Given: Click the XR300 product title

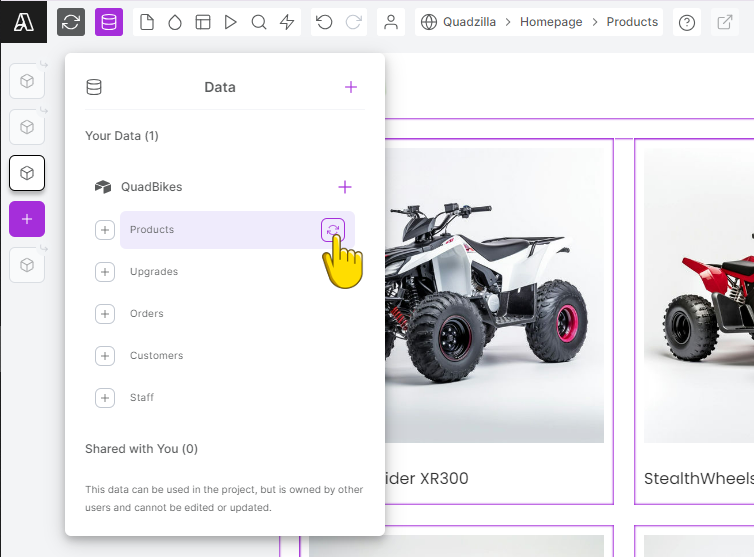Looking at the screenshot, I should coord(426,479).
